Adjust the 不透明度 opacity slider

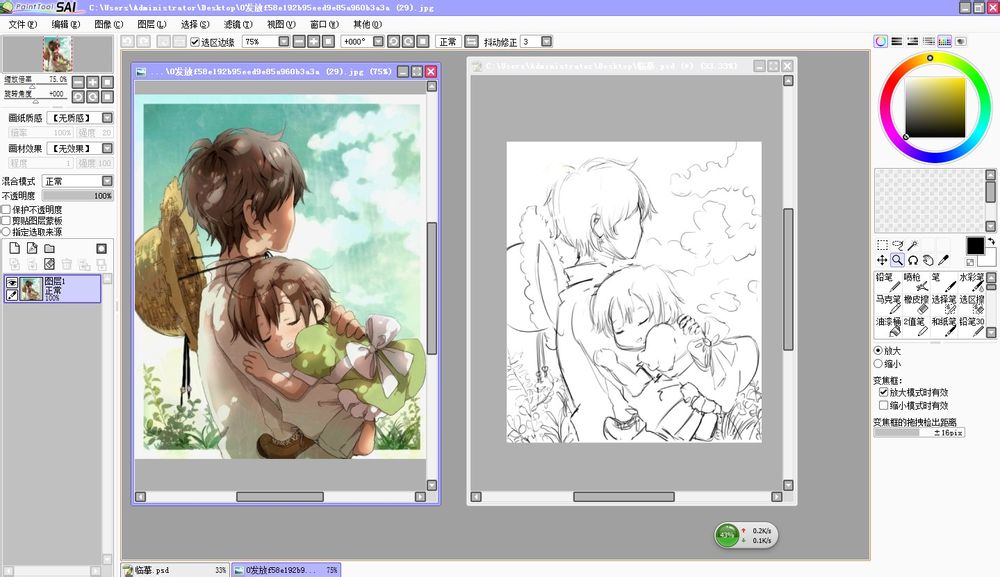tap(77, 196)
